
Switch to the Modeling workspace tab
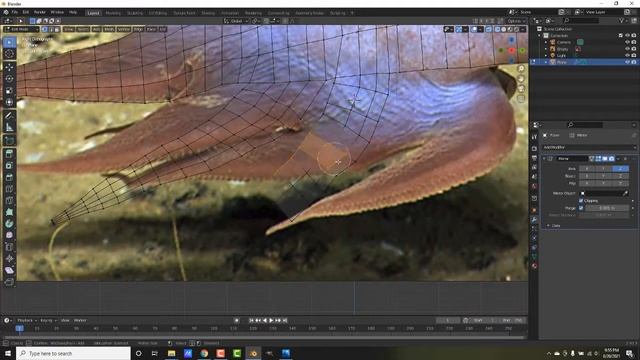pyautogui.click(x=113, y=13)
